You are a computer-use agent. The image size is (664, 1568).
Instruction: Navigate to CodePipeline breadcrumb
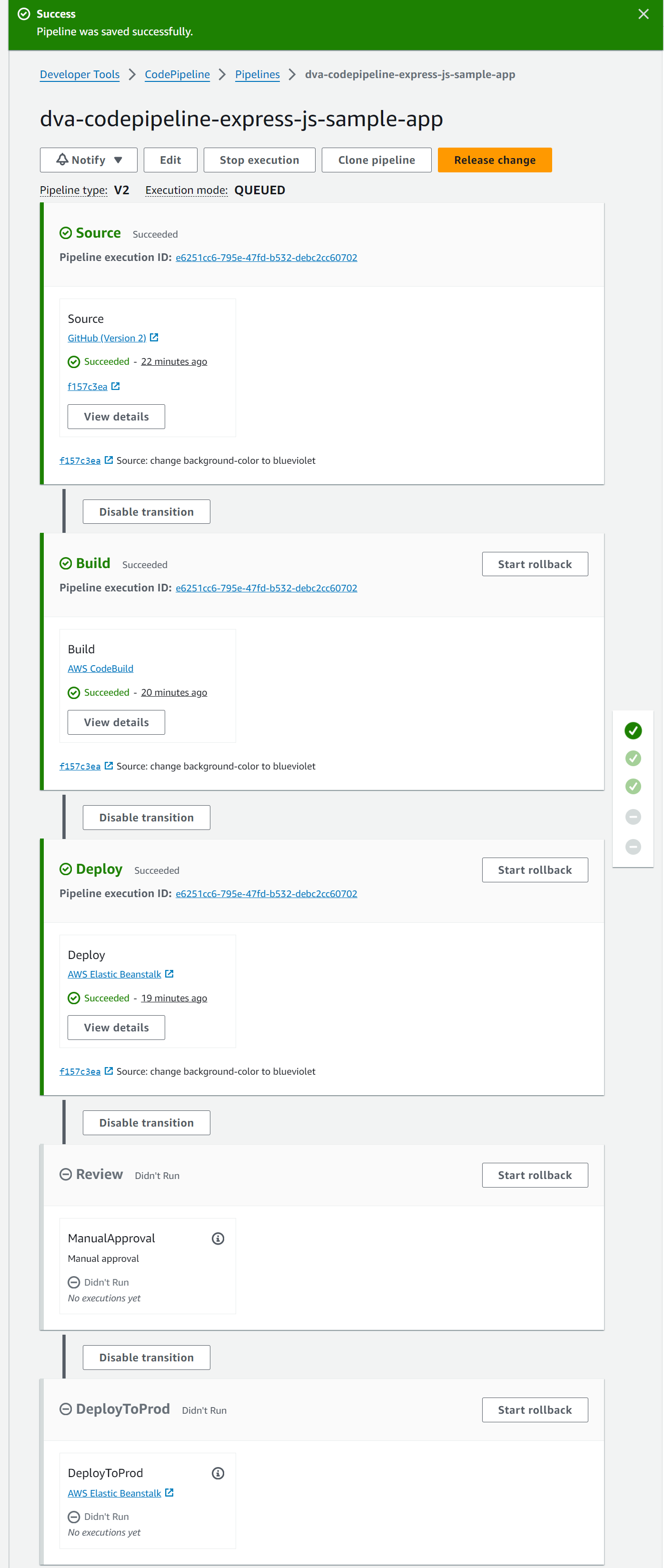(x=177, y=74)
